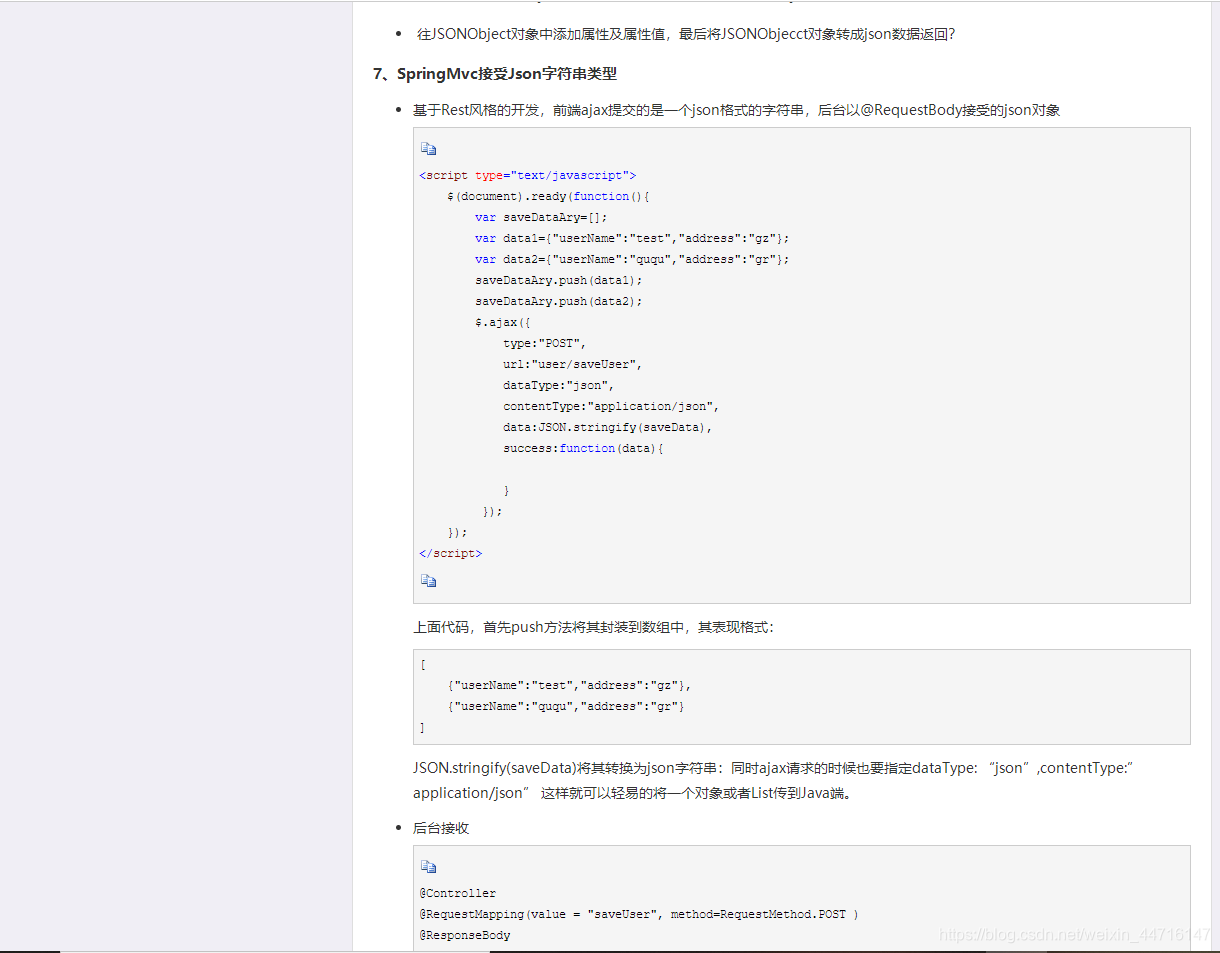Click the array-format line with "test" and "gz"
This screenshot has height=953, width=1220.
click(570, 685)
